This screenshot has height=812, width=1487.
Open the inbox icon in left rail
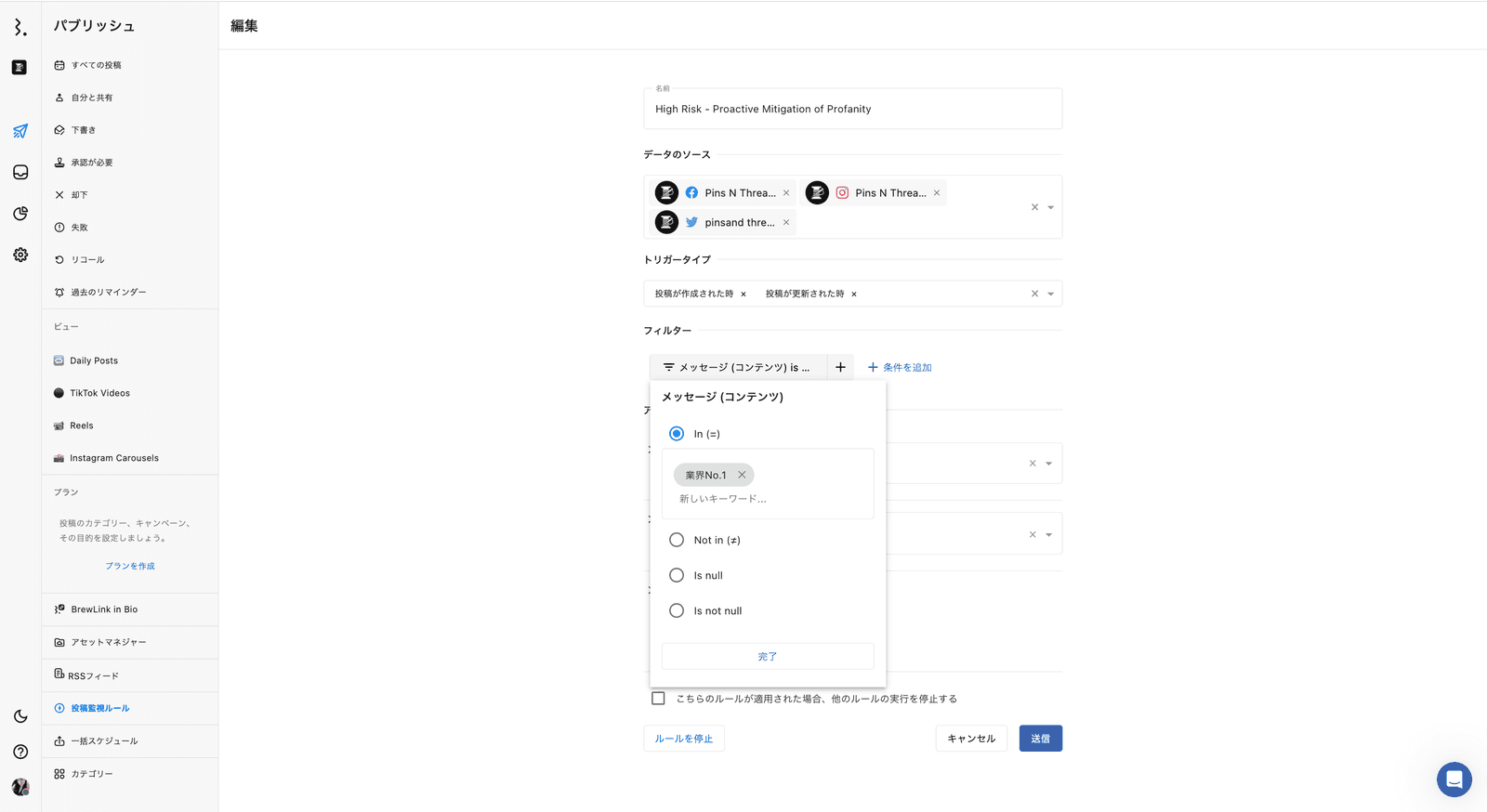pos(20,173)
